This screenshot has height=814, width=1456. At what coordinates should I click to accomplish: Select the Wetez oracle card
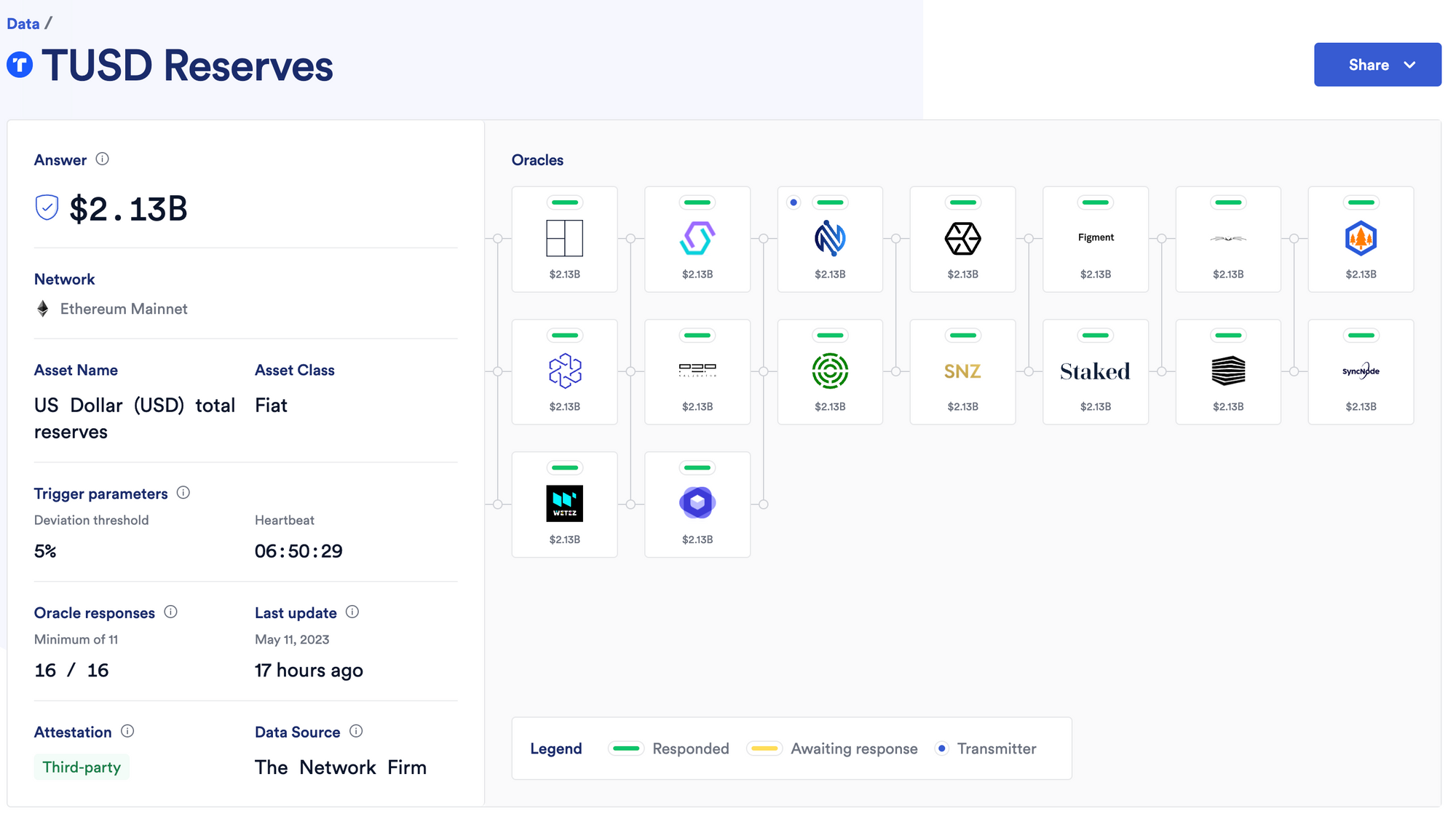[x=564, y=504]
